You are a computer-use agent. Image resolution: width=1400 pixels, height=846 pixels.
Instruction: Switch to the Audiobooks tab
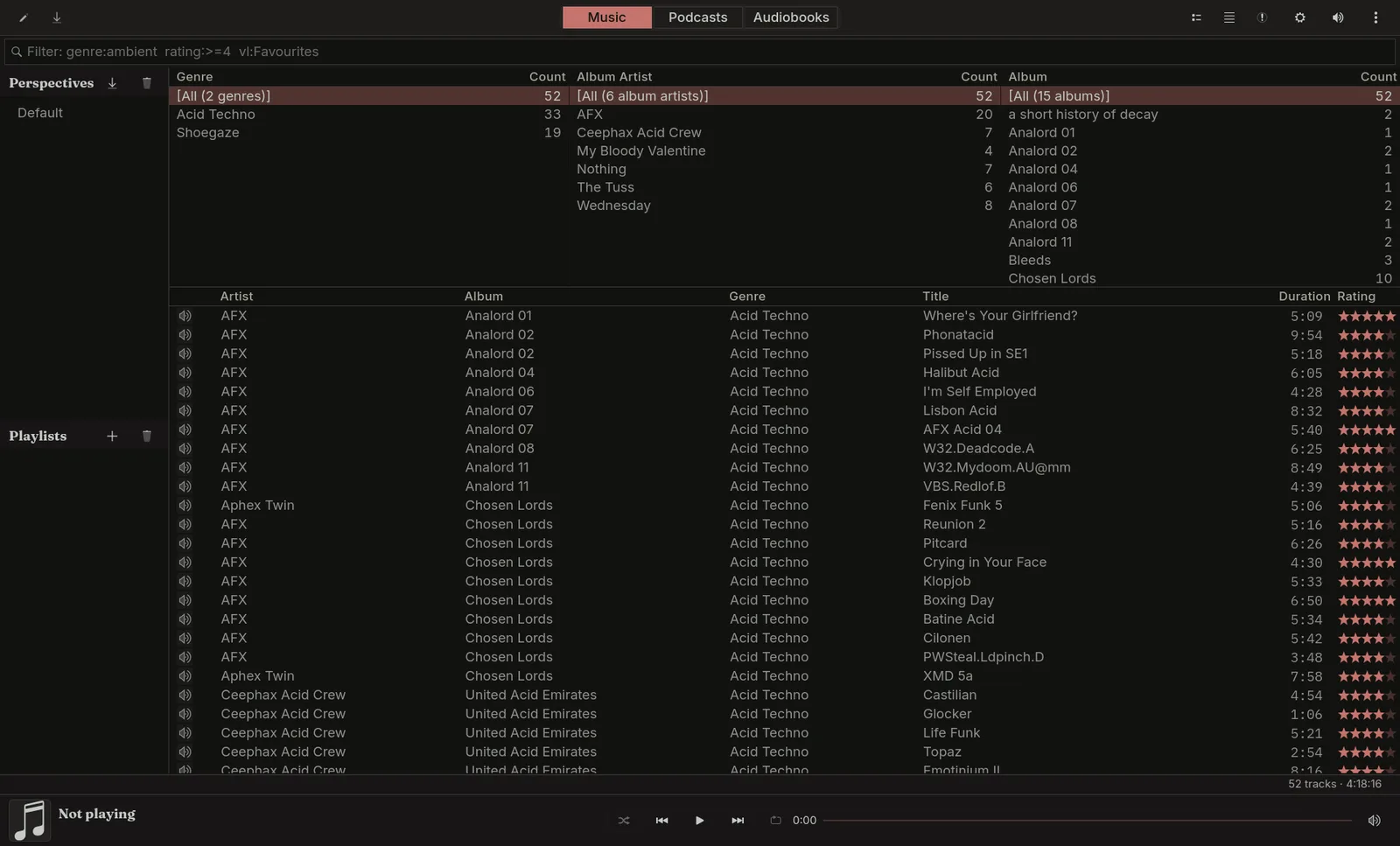coord(791,17)
